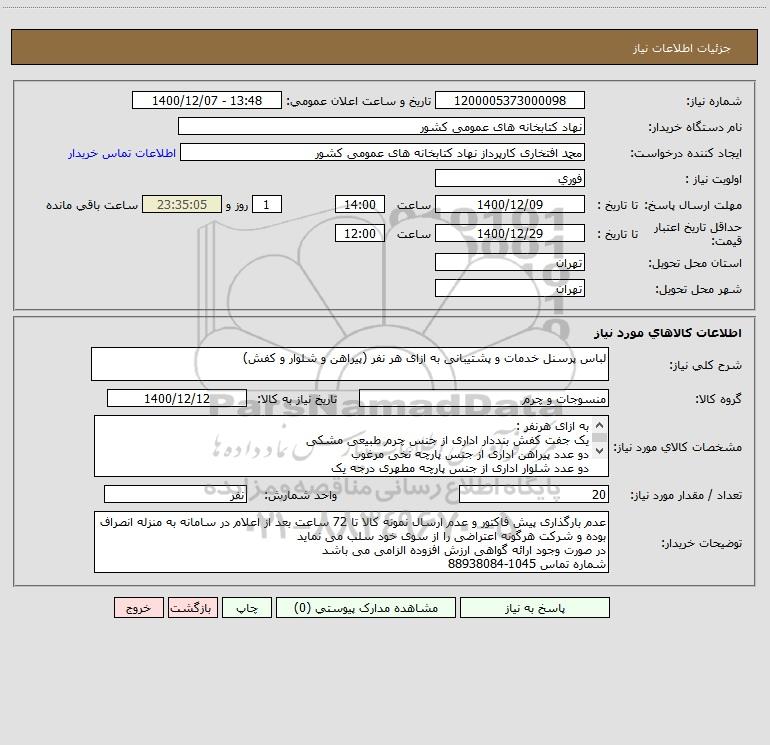Screen dimensions: 770x745
Task: Click response deadline date 1400/12/09
Action: [510, 204]
